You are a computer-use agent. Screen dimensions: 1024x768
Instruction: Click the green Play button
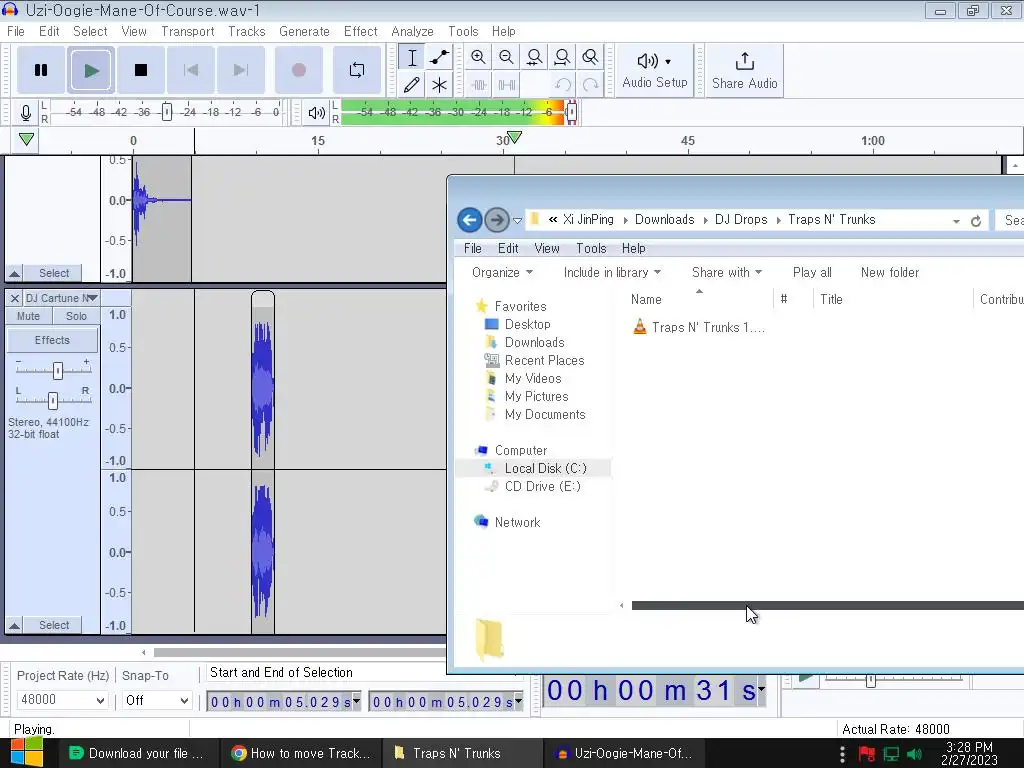click(x=91, y=70)
